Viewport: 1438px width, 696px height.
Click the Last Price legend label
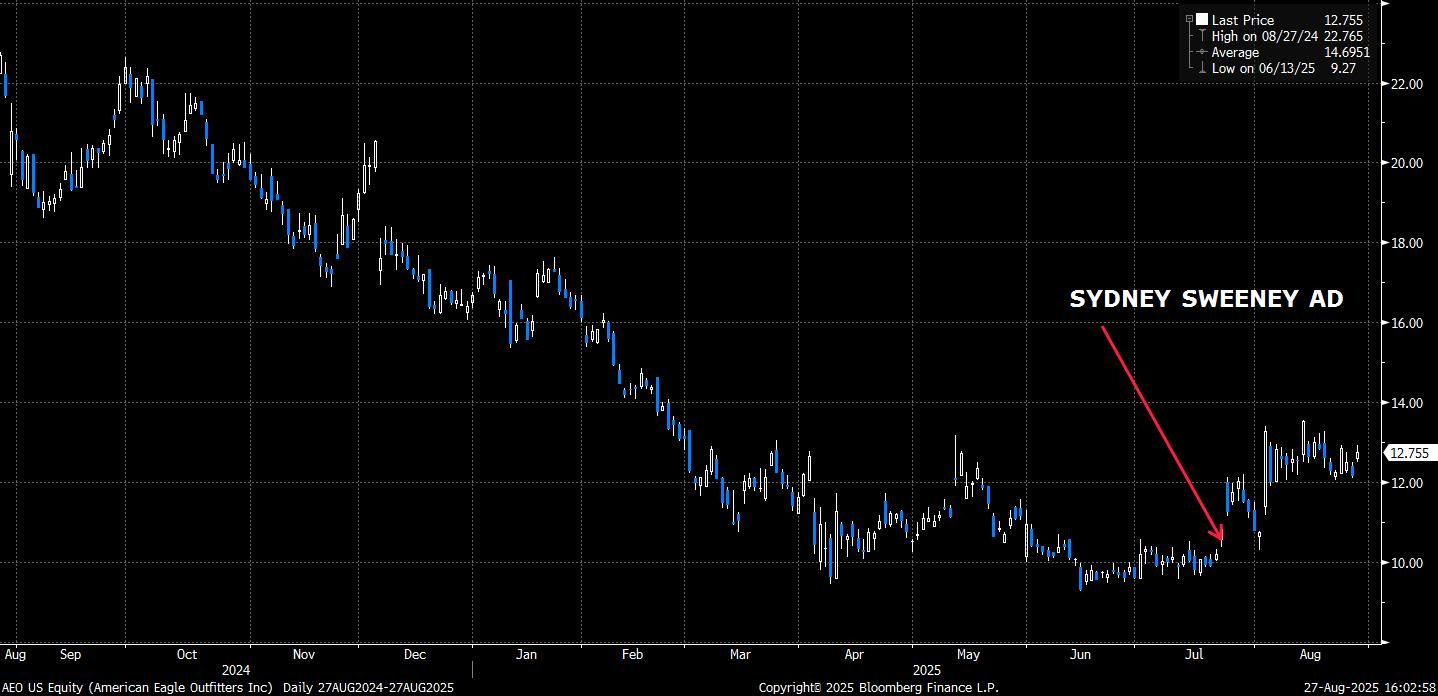[1241, 20]
